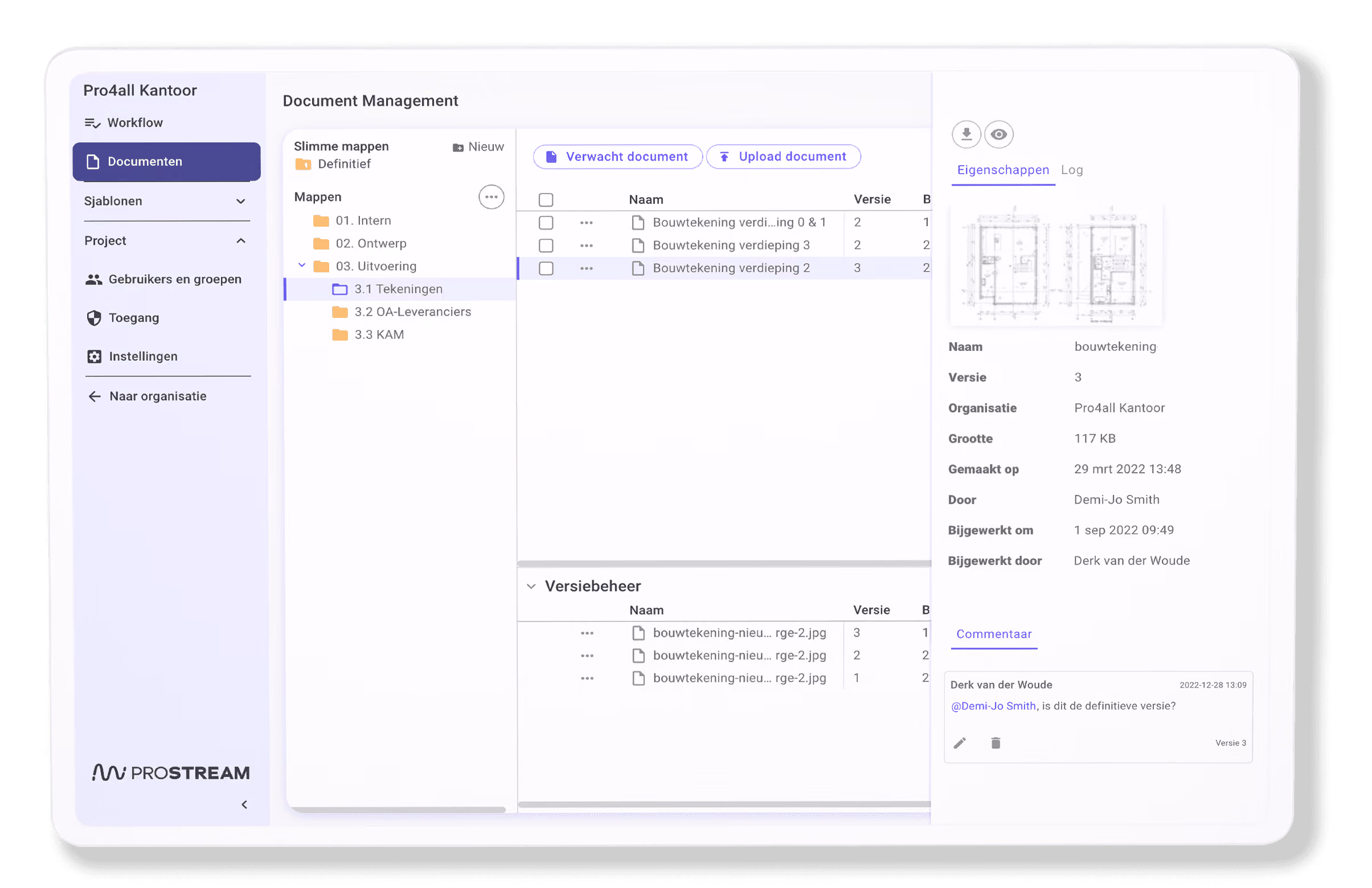Select the 02. Ontwerp folder
Image resolution: width=1372 pixels, height=888 pixels.
(360, 243)
